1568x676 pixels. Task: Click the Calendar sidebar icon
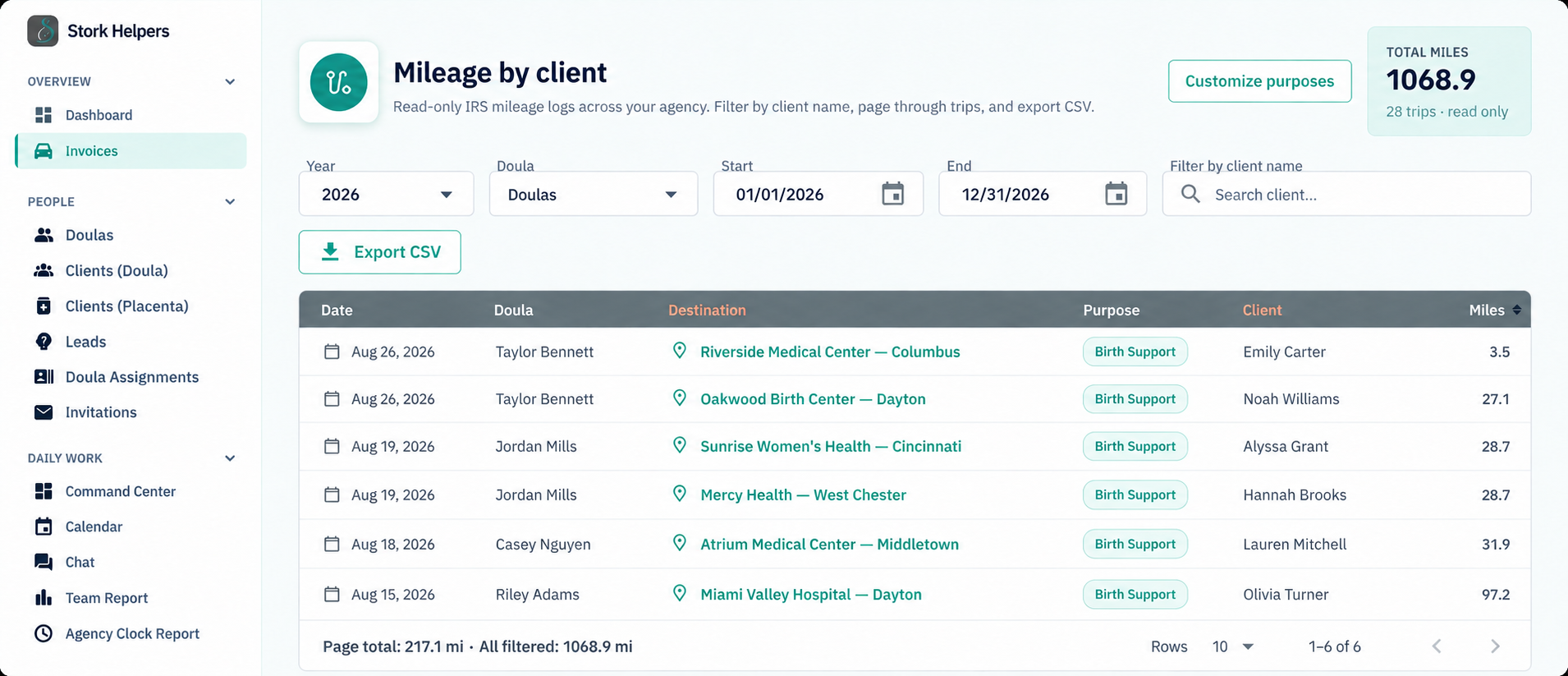pyautogui.click(x=44, y=527)
